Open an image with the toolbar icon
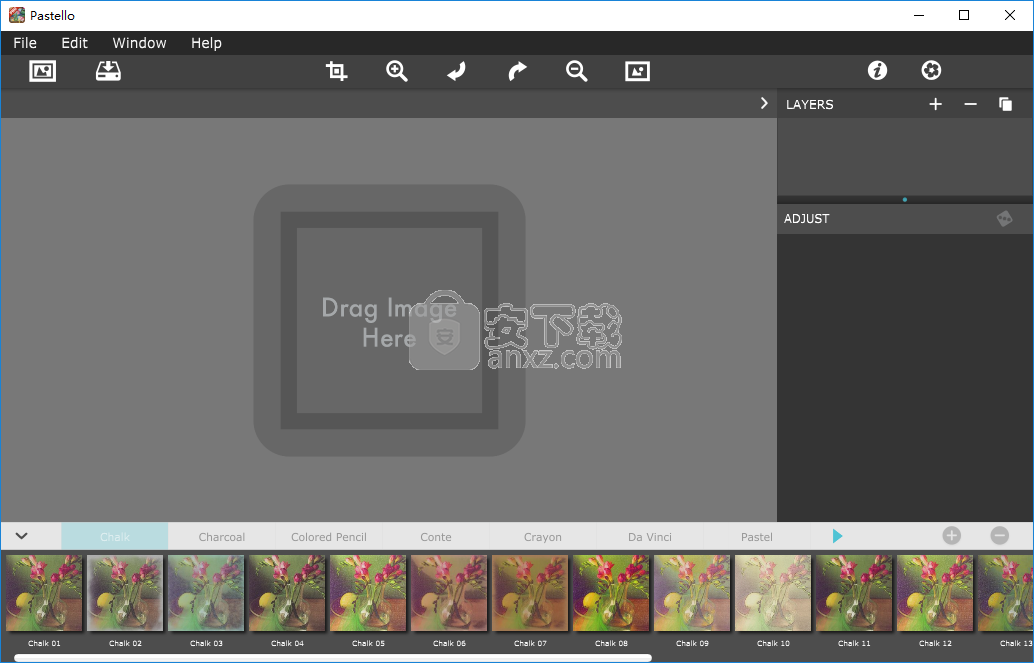Screen dimensions: 1034x663 (x=43, y=71)
